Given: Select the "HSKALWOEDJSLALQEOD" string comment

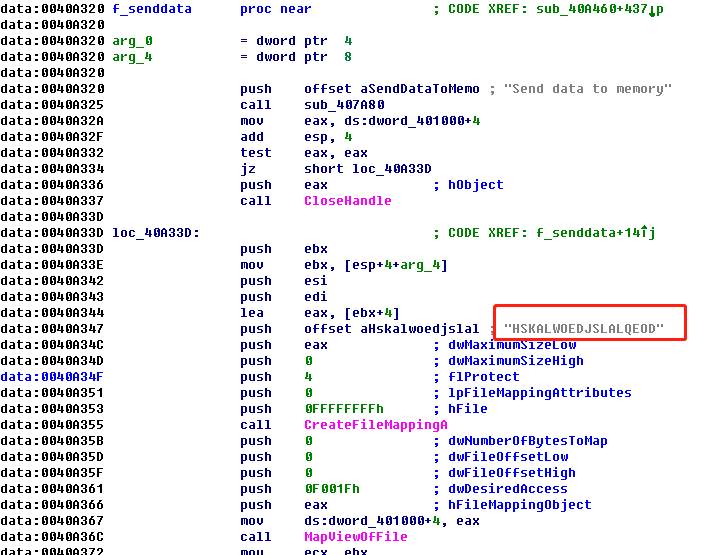Looking at the screenshot, I should (x=584, y=329).
